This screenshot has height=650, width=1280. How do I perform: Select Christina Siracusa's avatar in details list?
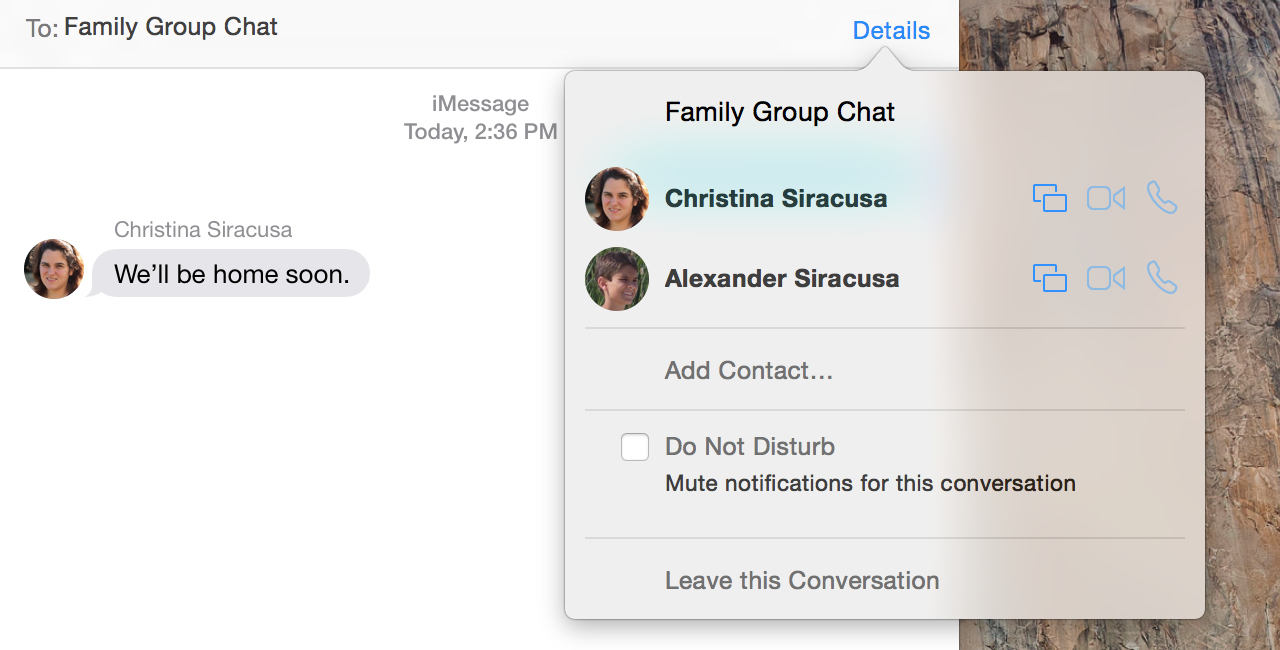pos(617,199)
